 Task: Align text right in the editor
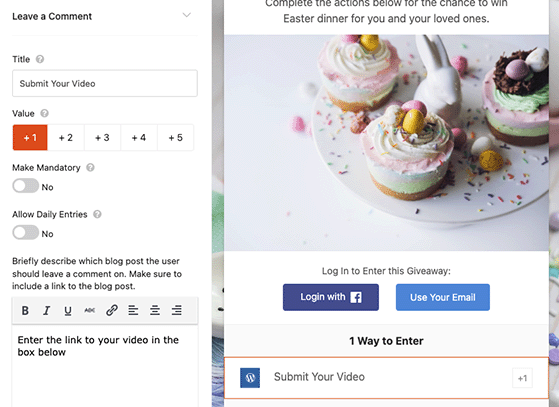(x=176, y=310)
